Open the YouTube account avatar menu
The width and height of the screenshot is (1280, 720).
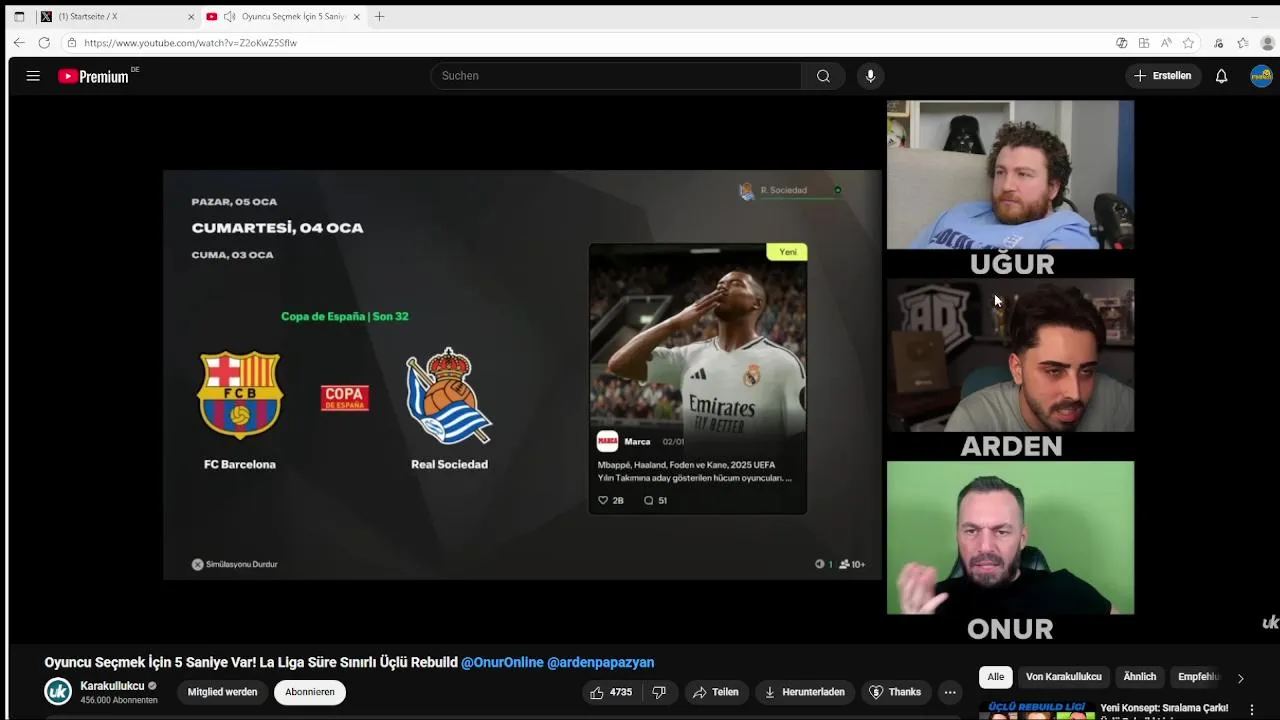click(1261, 76)
